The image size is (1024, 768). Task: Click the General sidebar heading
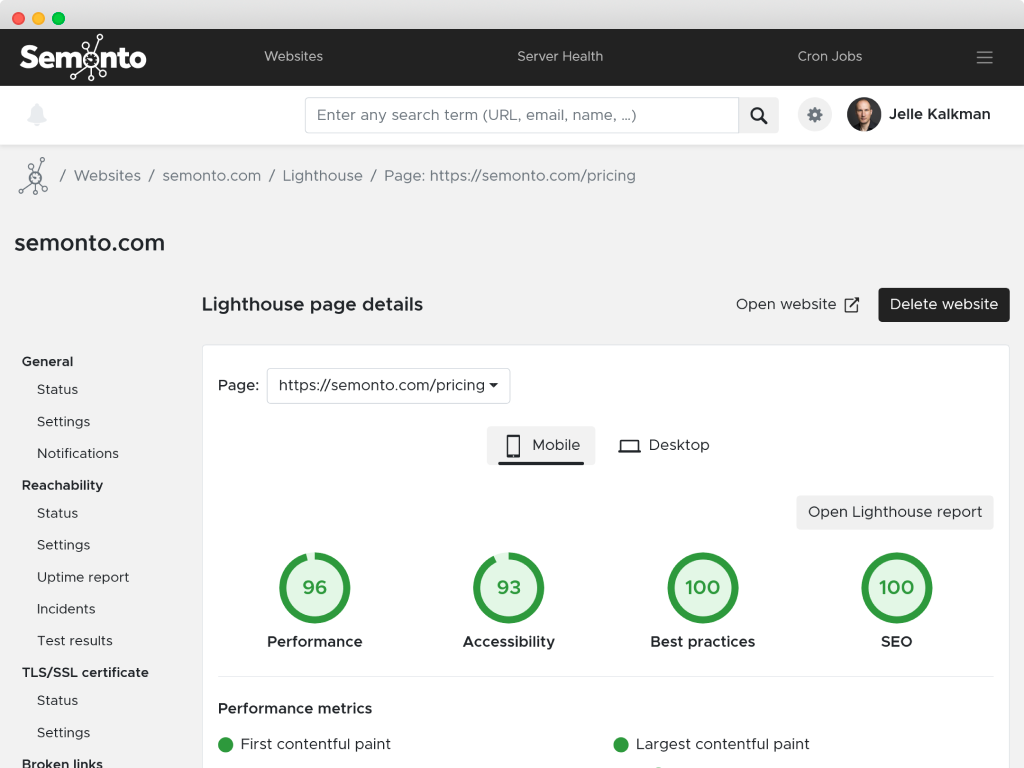47,362
